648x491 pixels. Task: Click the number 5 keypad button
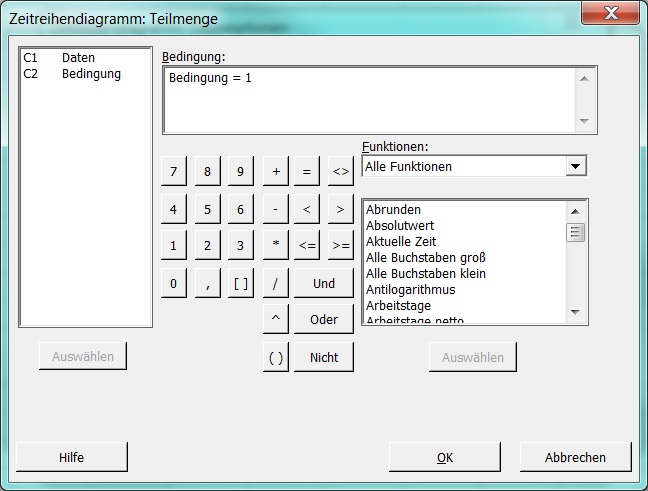click(207, 209)
